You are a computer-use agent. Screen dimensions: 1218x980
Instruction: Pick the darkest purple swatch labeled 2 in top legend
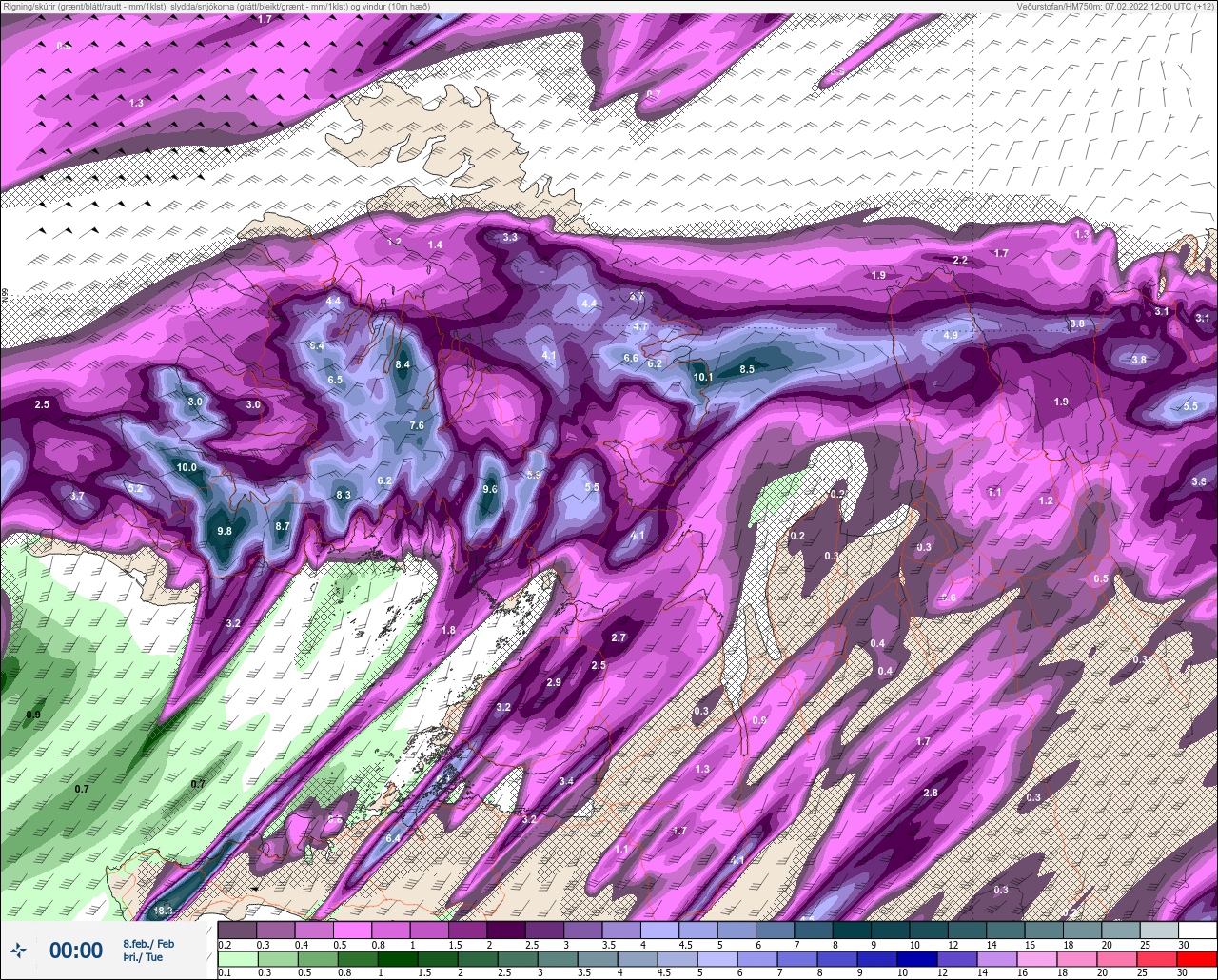tap(506, 930)
